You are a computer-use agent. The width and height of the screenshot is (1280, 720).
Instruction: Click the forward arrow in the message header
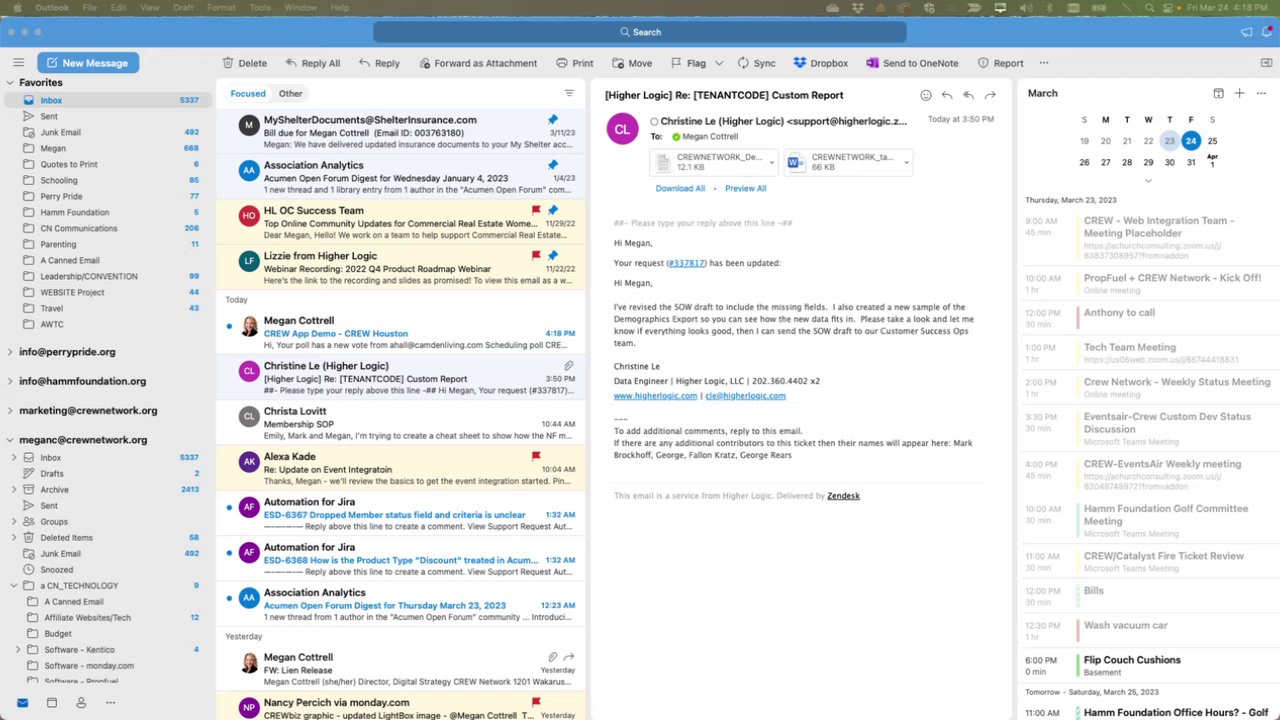(x=990, y=95)
